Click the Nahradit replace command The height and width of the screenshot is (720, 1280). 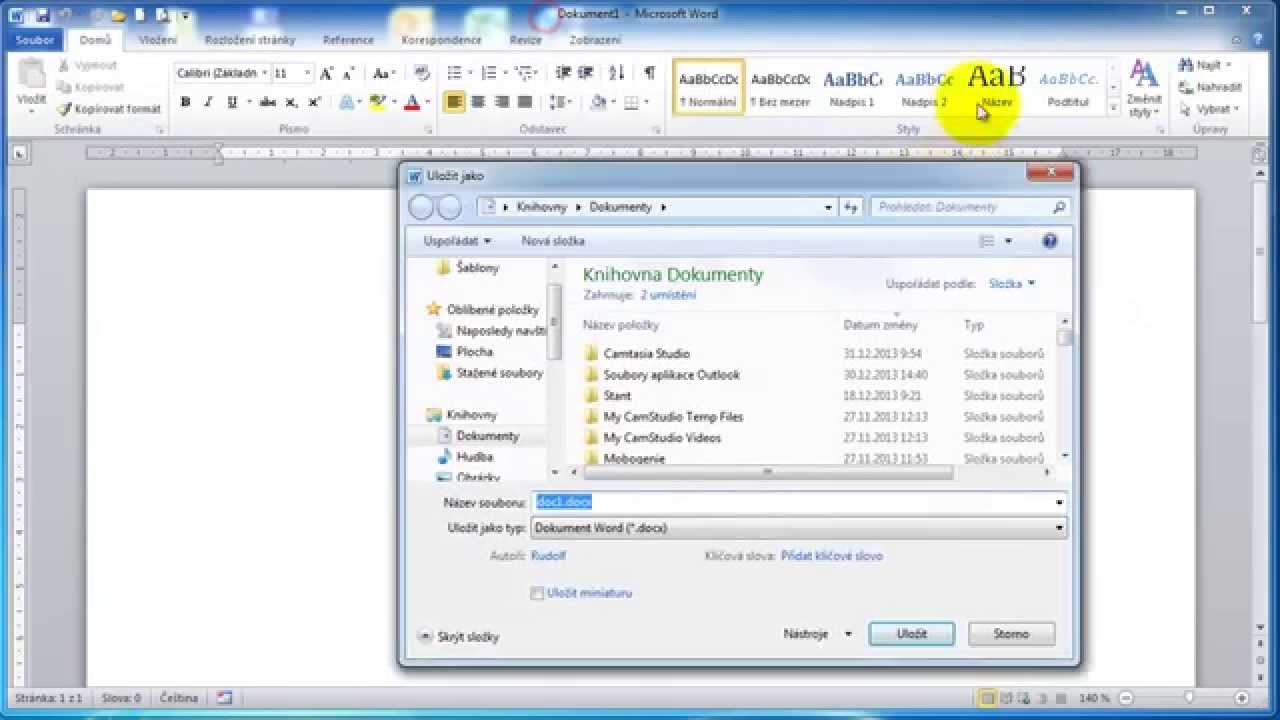[x=1210, y=87]
